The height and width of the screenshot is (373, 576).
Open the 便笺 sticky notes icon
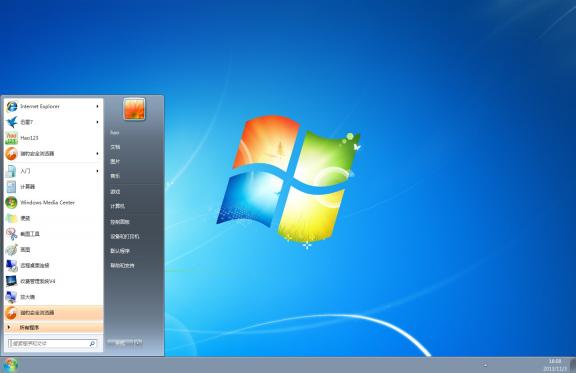tap(11, 218)
